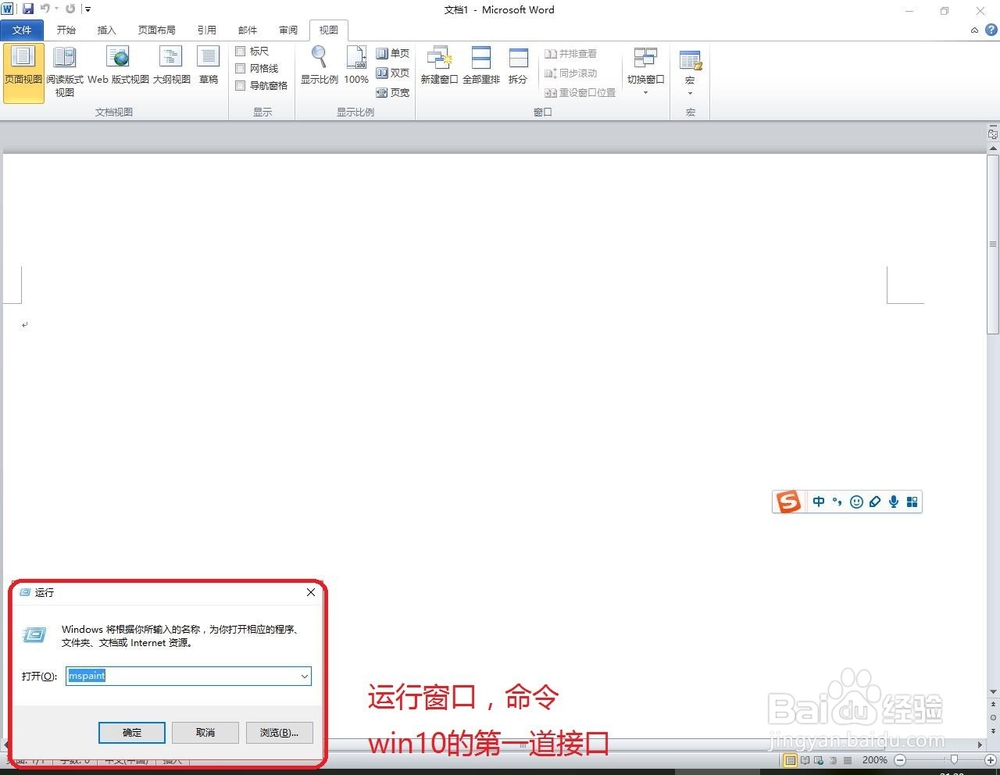1000x775 pixels.
Task: Click the Save icon in quick access toolbar
Action: tap(27, 8)
